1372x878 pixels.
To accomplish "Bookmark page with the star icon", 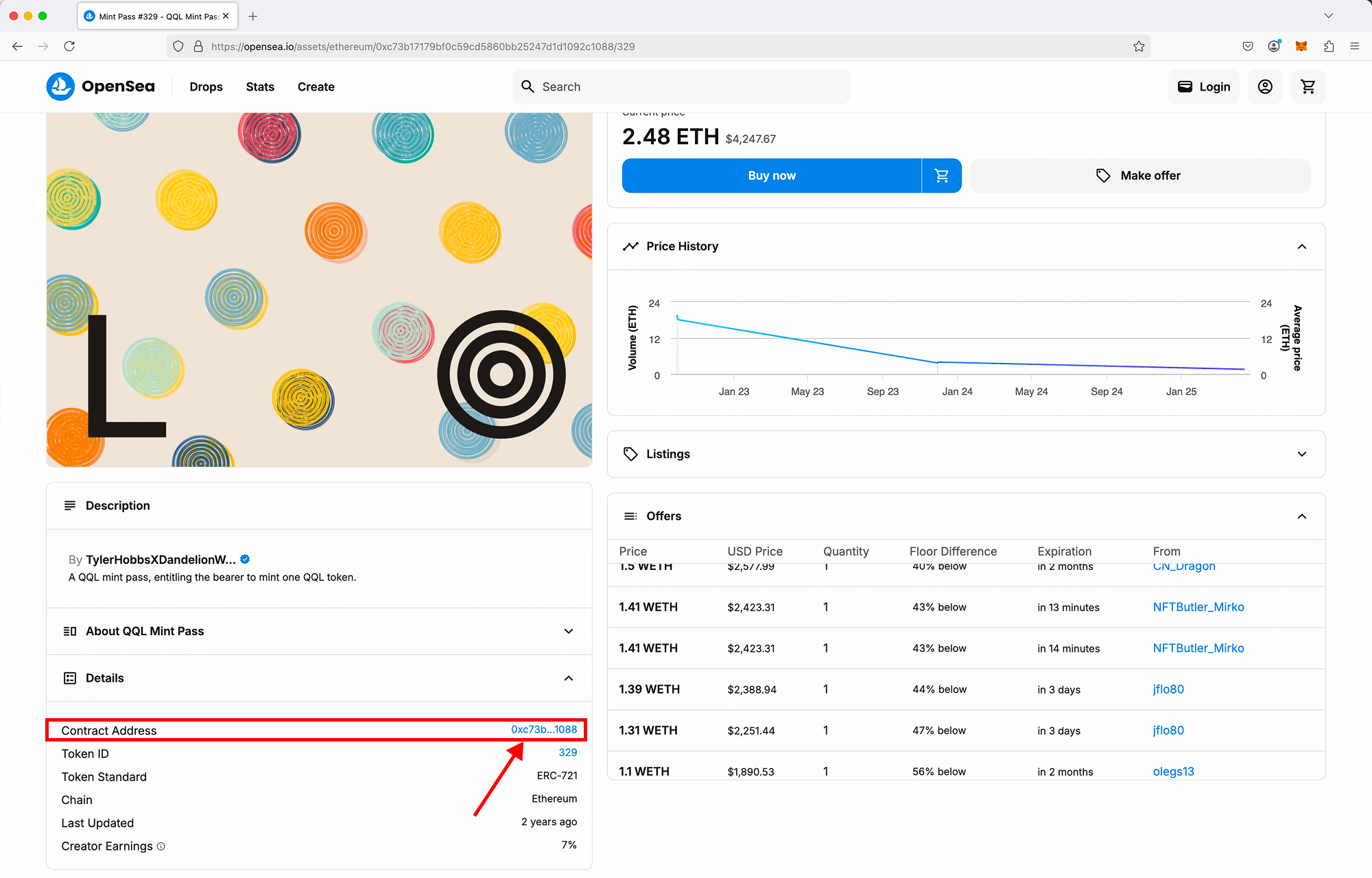I will click(1139, 46).
